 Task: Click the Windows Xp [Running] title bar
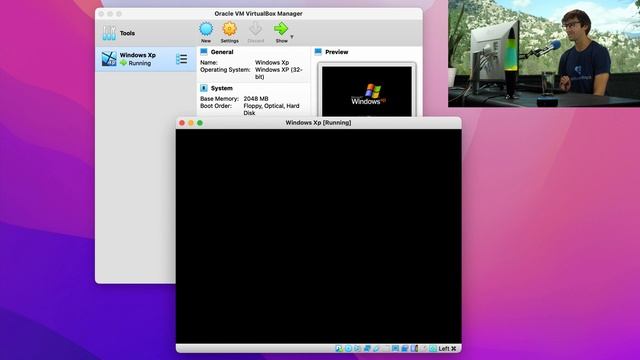318,123
